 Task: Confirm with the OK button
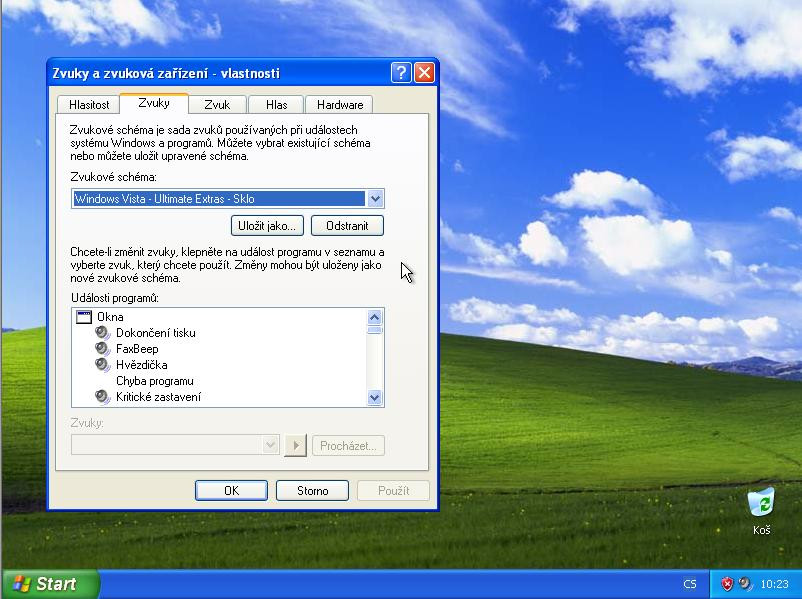pyautogui.click(x=231, y=491)
